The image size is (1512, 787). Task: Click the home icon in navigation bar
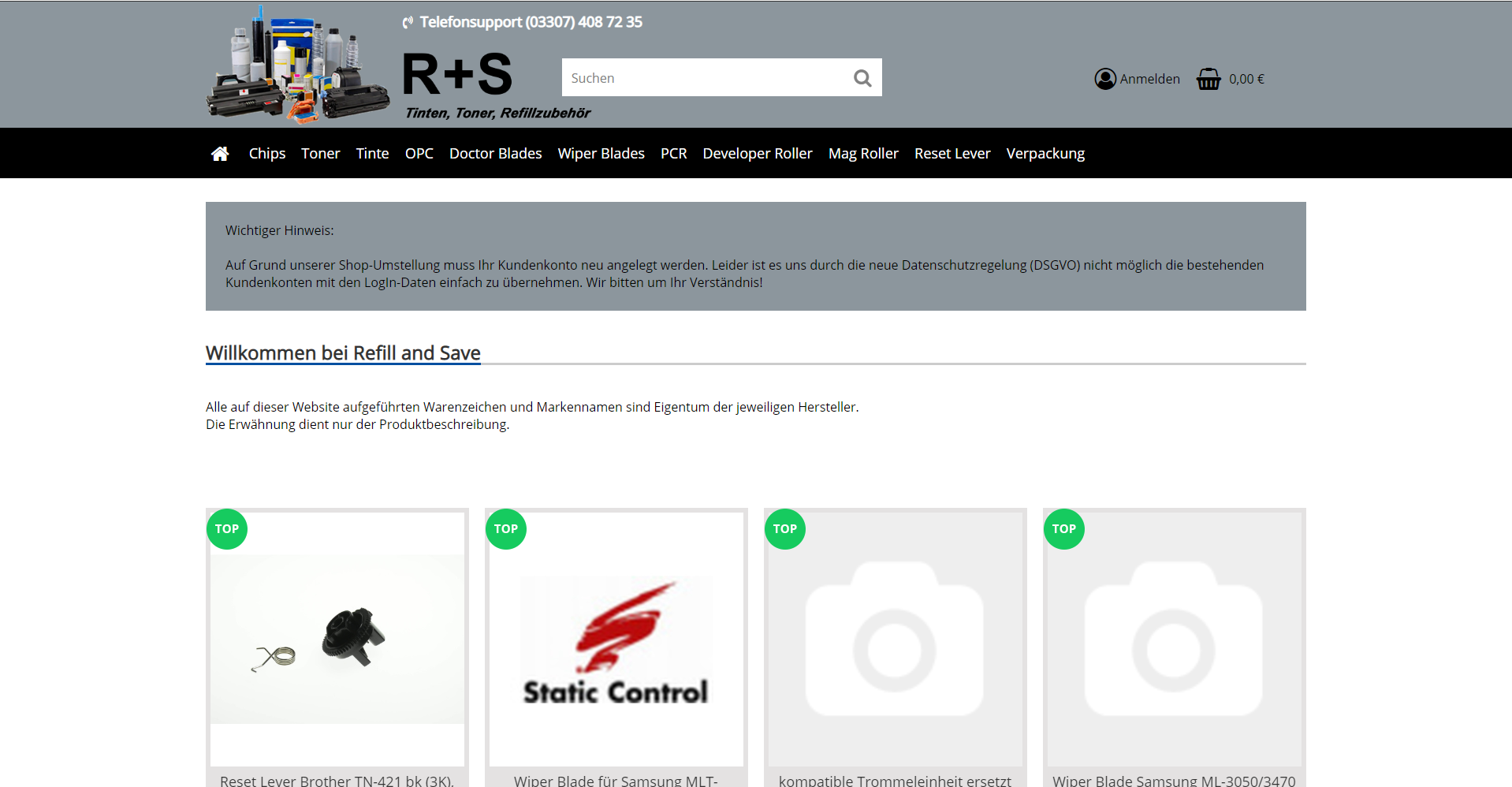(220, 154)
